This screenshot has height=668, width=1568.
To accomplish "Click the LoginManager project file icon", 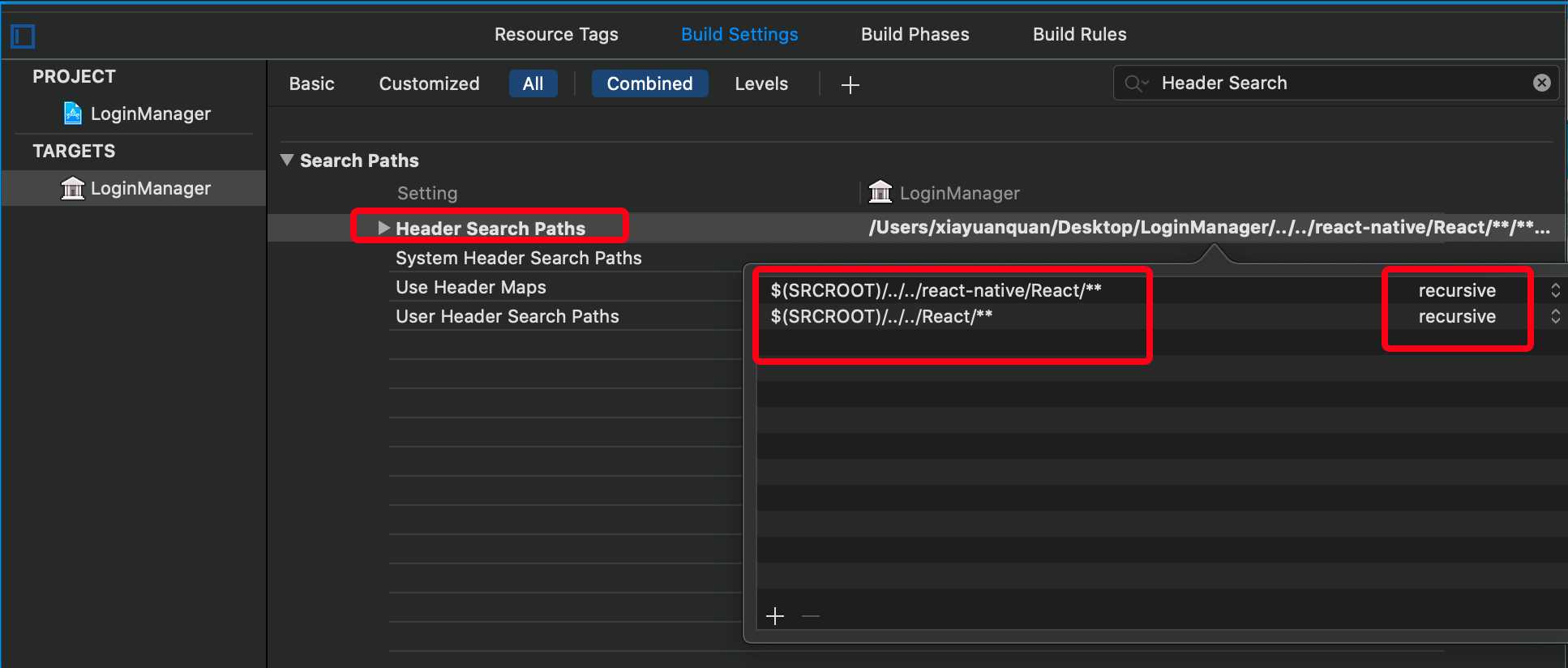I will 73,113.
